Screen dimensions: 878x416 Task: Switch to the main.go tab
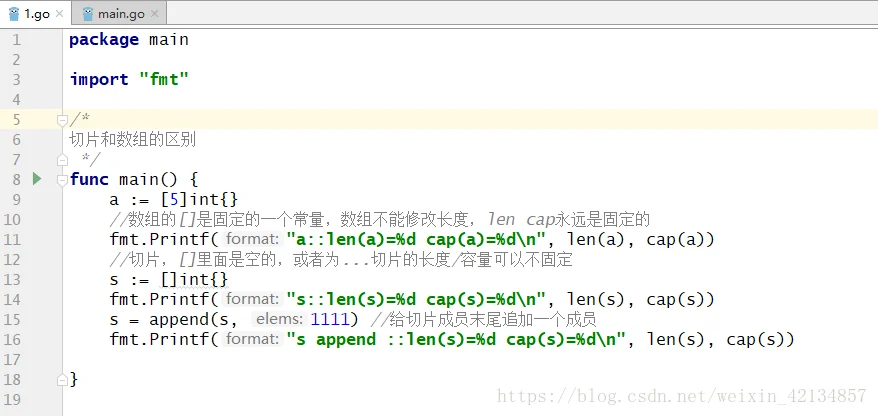click(x=119, y=14)
